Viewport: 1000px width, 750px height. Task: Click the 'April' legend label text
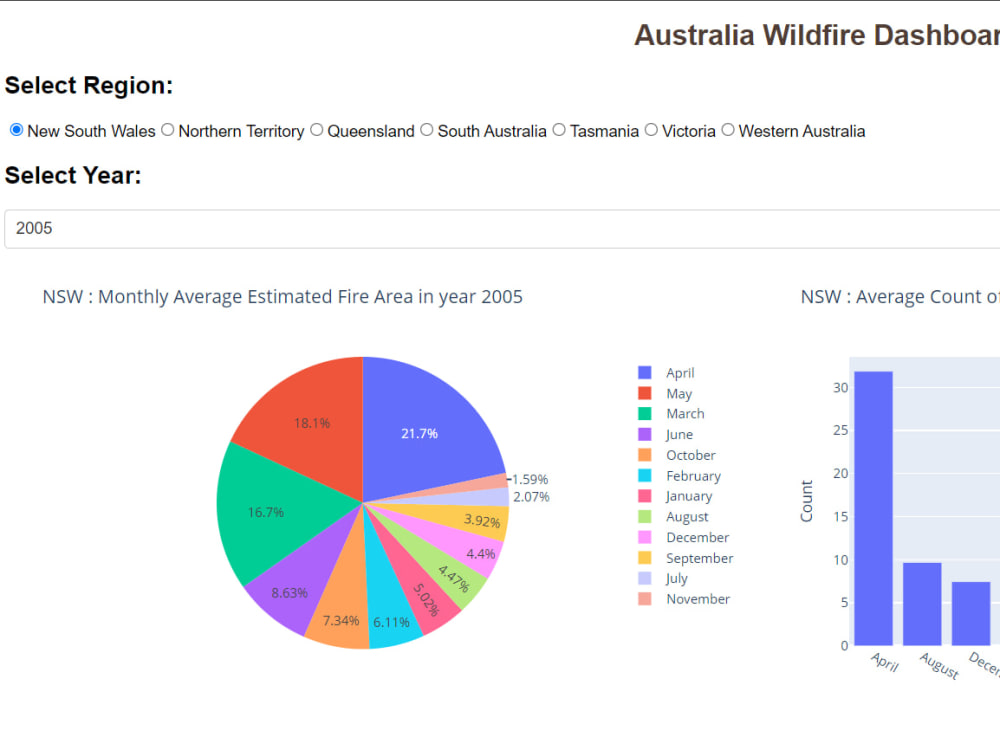click(680, 372)
